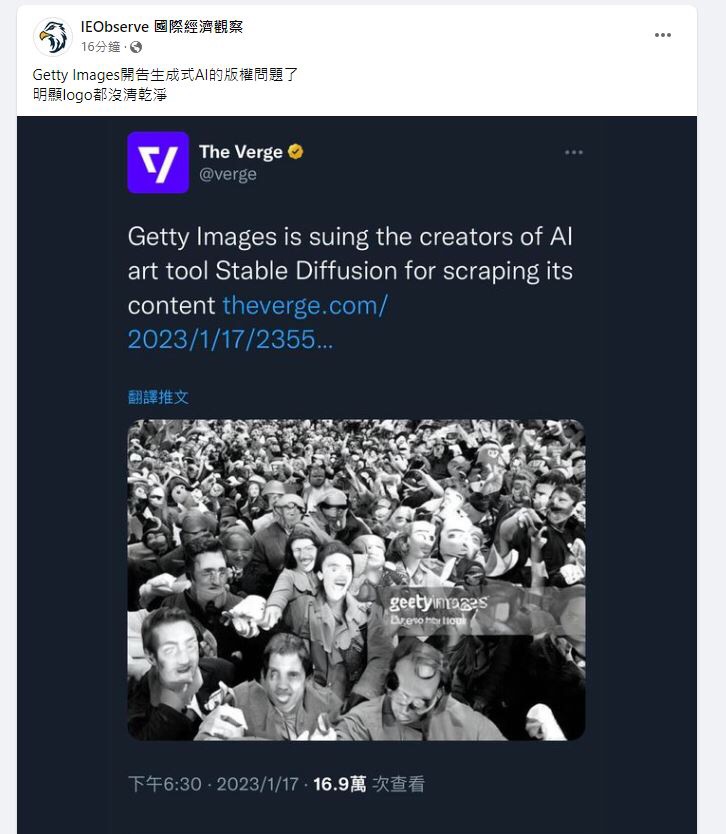This screenshot has width=726, height=834.
Task: Click The Verge account name
Action: (241, 152)
